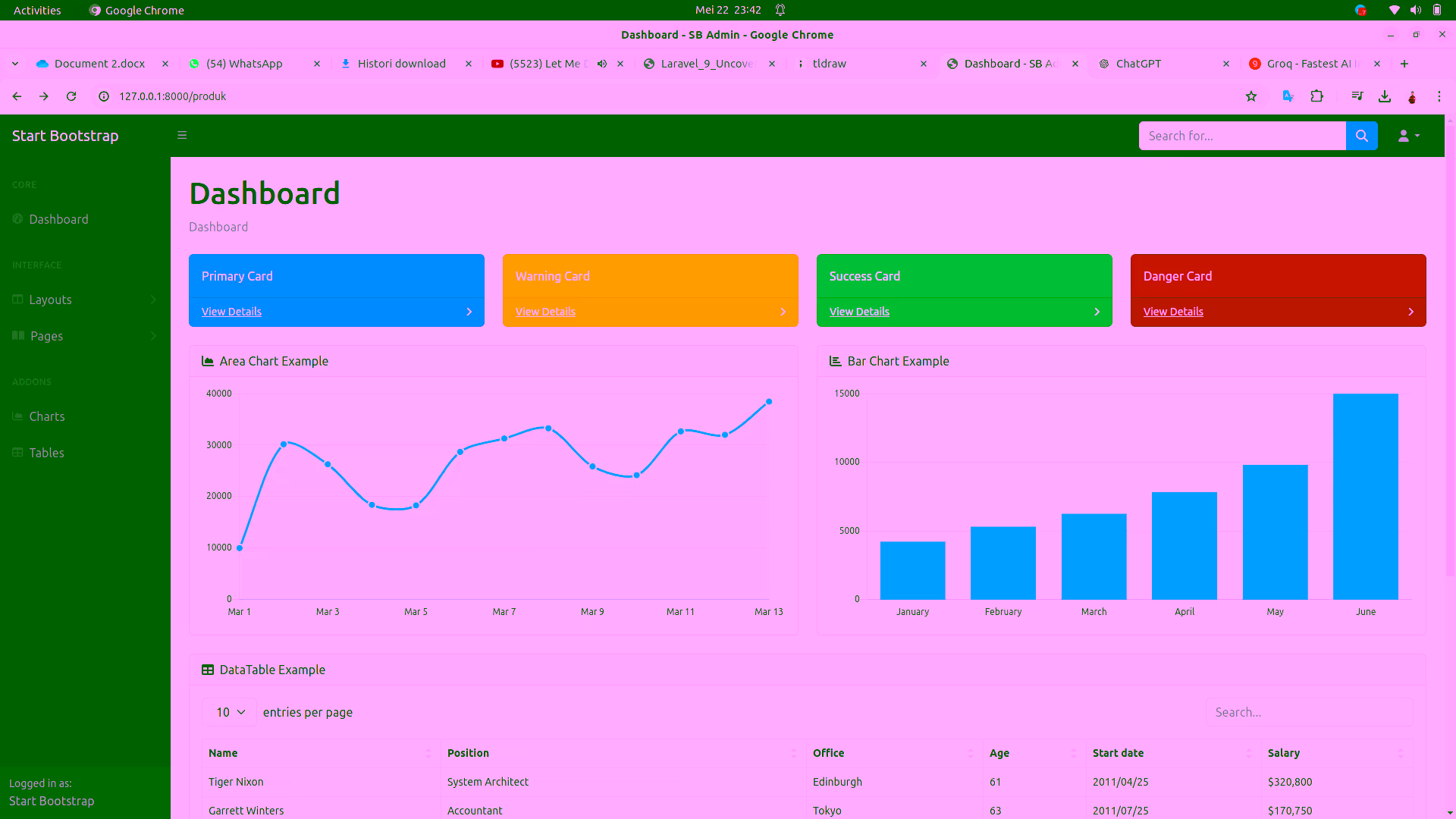Bookmark the page with the star icon
This screenshot has height=819, width=1456.
tap(1252, 96)
